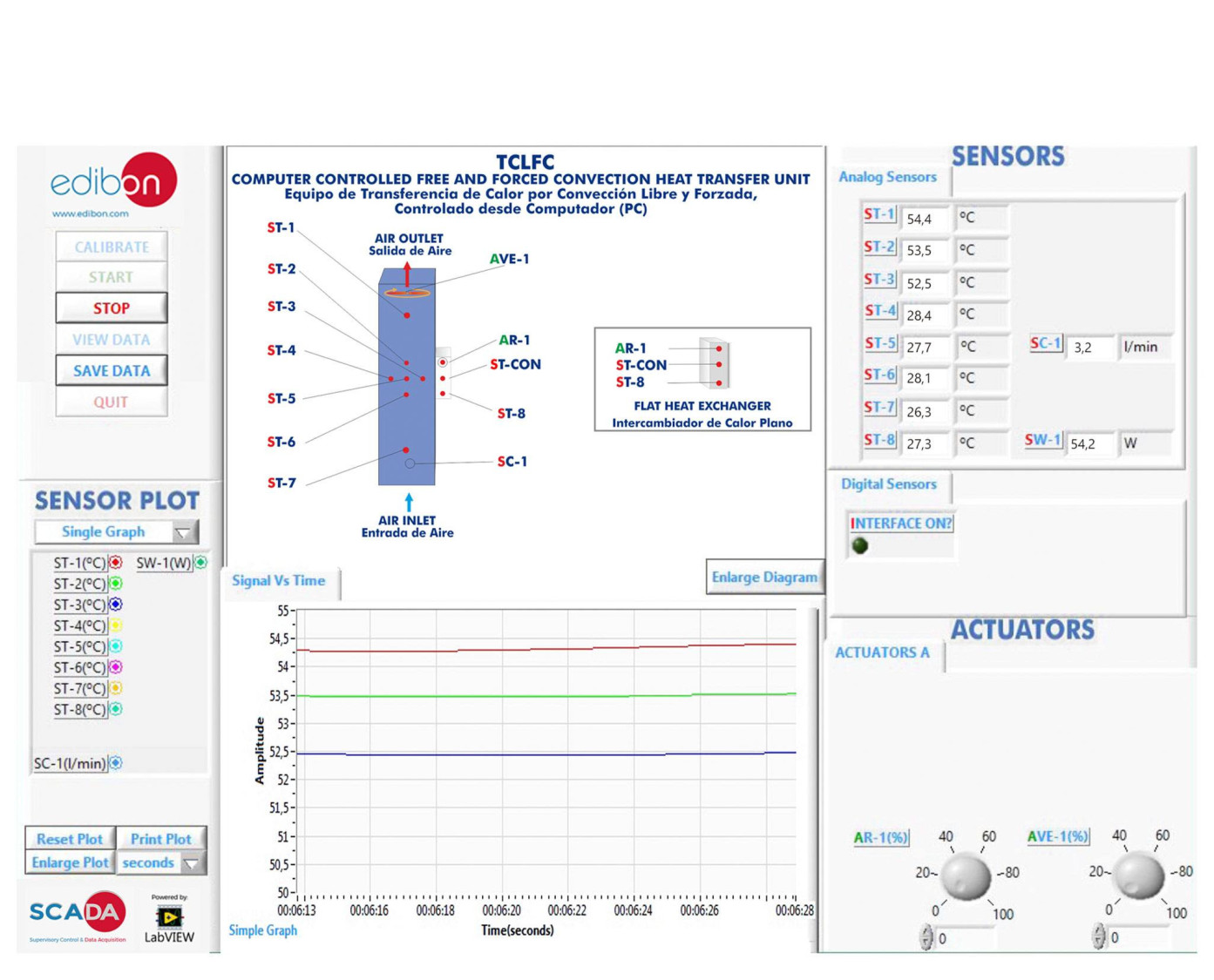Toggle the ST-1(ºC) plot indicator
The width and height of the screenshot is (1214, 980).
coord(115,563)
